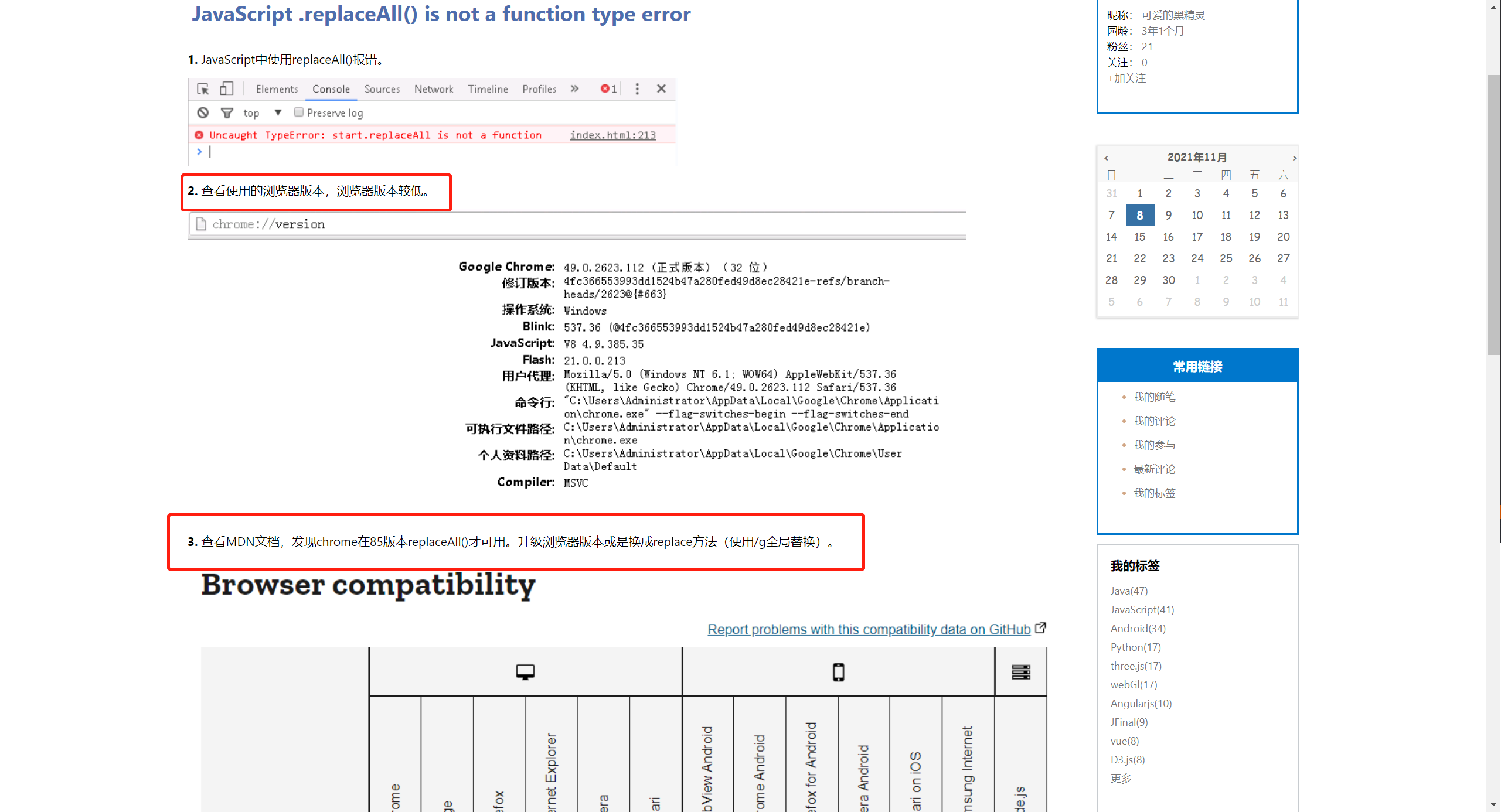This screenshot has width=1501, height=812.
Task: Go to next month on the calendar
Action: coord(1294,158)
